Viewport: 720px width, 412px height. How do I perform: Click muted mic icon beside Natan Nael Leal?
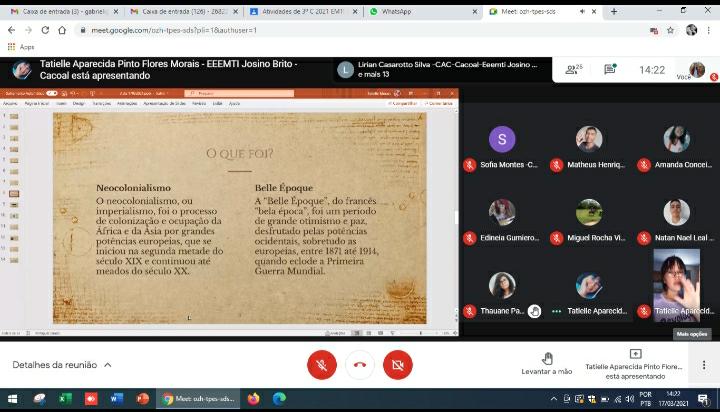tap(644, 238)
